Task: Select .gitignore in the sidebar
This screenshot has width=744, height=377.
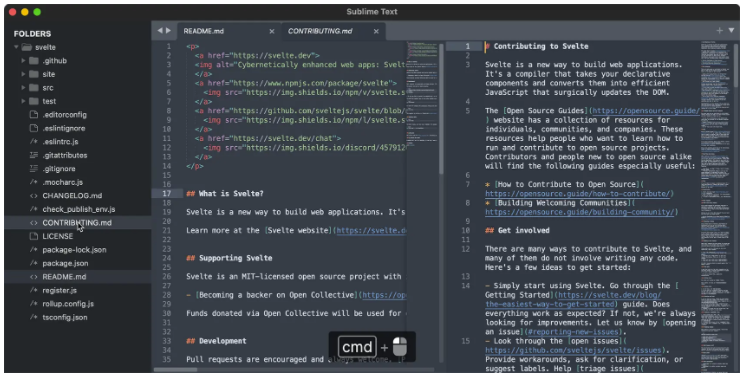Action: click(59, 169)
